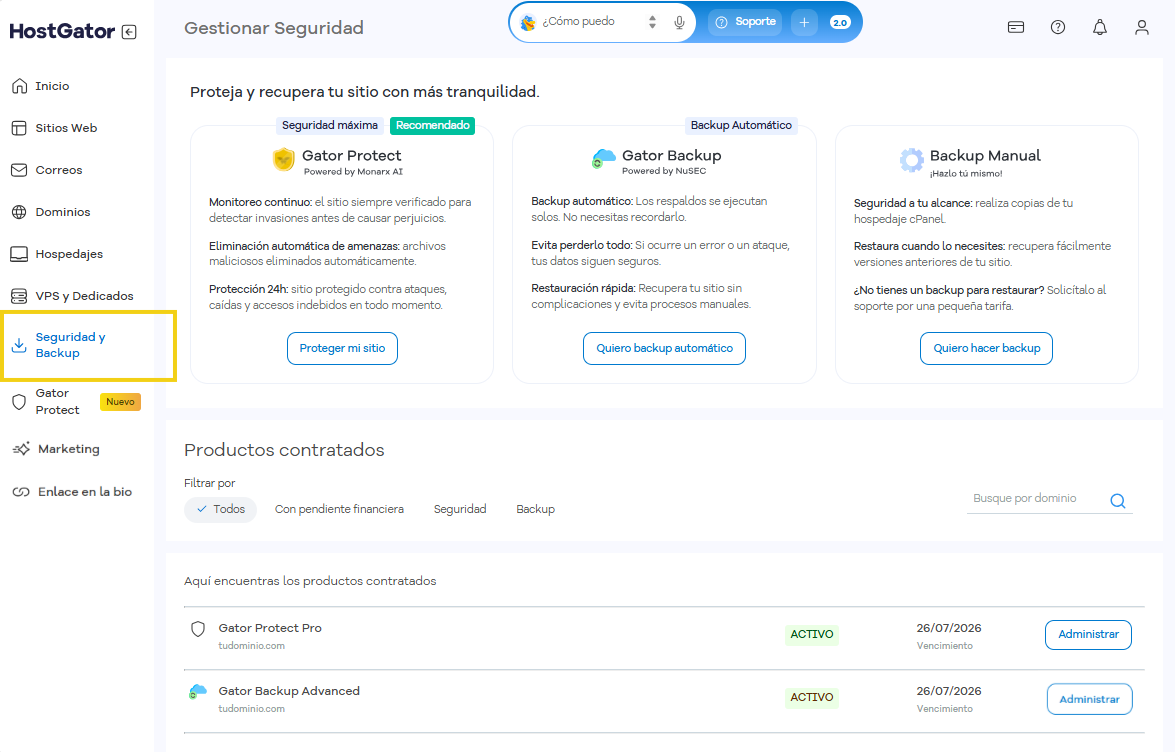Screen dimensions: 1175x752
Task: Collapse the sidebar using HostGator arrow icon
Action: 129,31
